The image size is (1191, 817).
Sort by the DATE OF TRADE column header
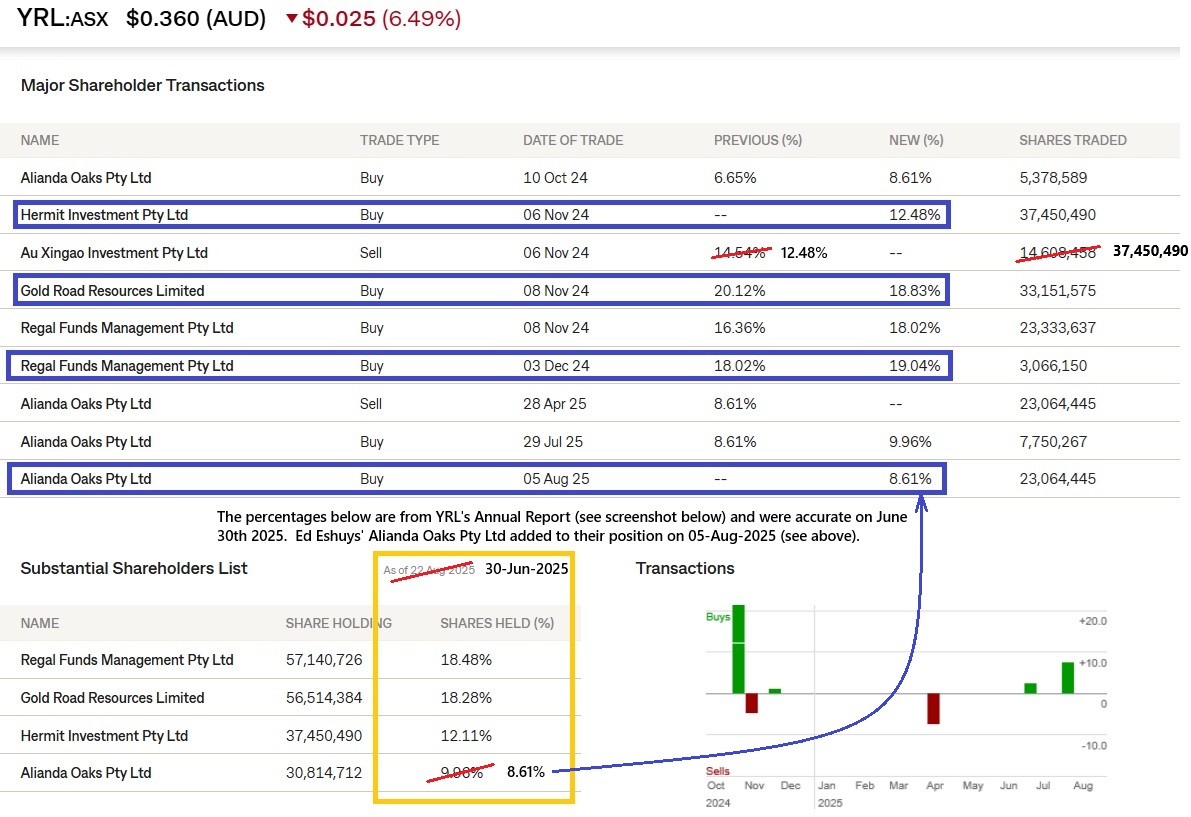[x=573, y=140]
